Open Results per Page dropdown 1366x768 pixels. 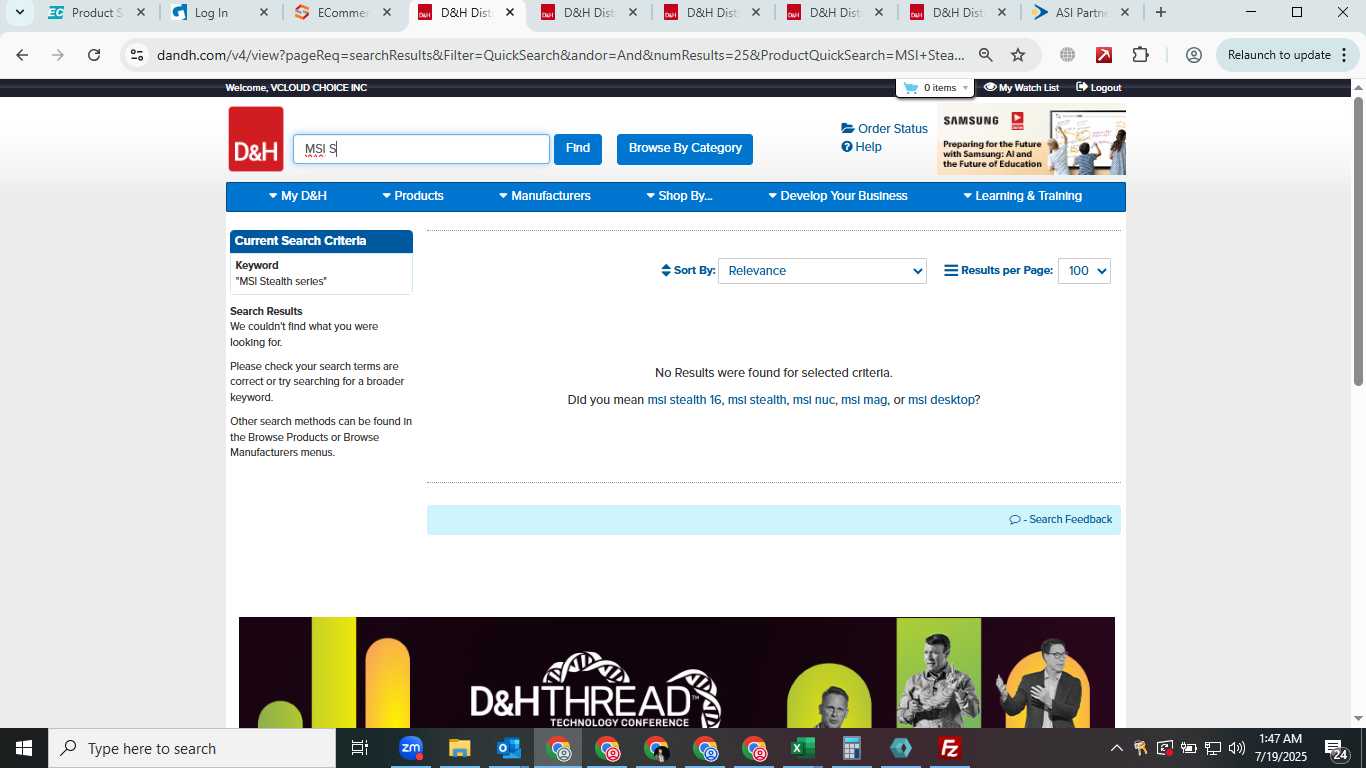[x=1084, y=271]
